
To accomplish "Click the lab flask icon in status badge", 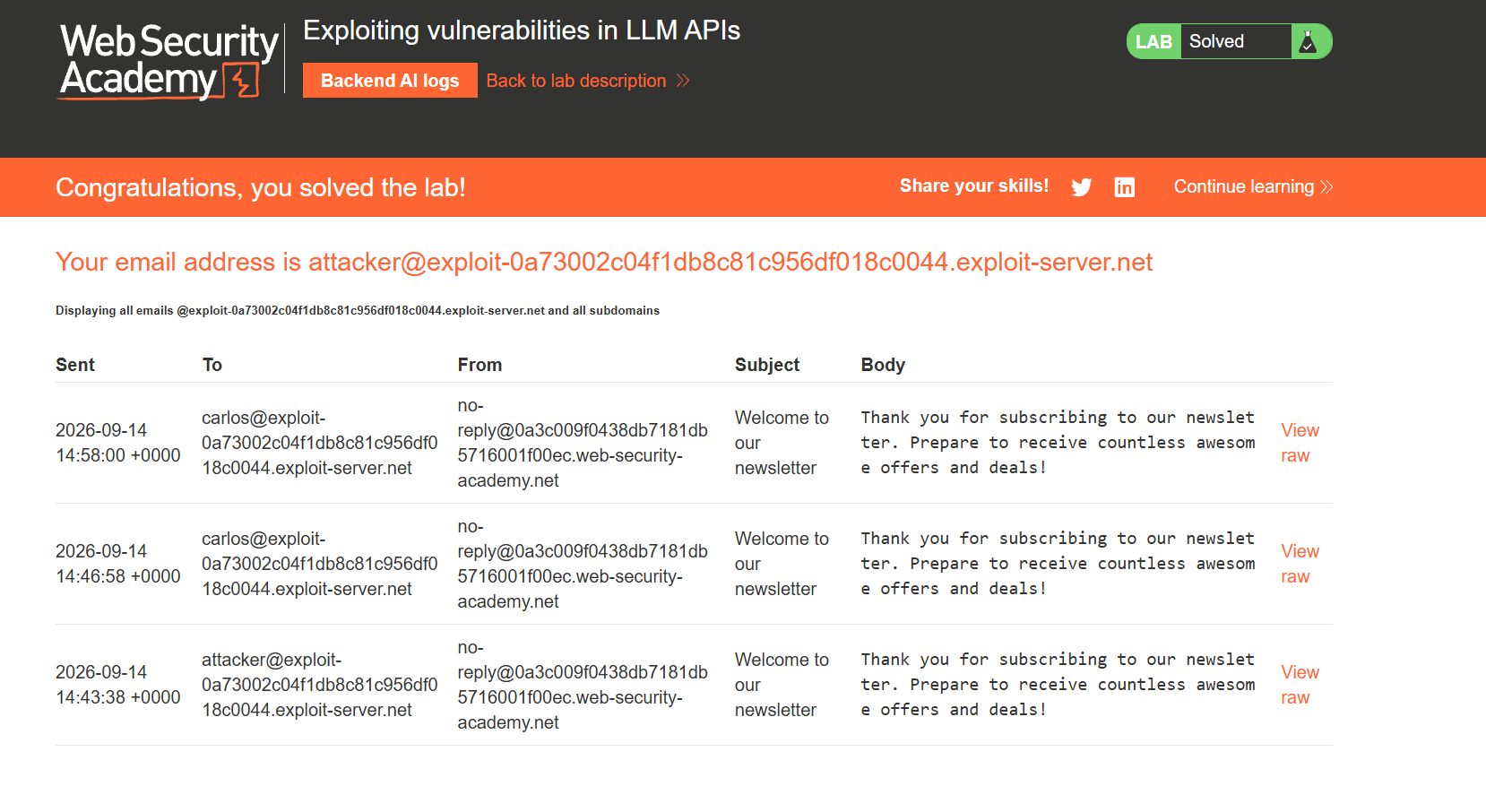I will [x=1308, y=41].
